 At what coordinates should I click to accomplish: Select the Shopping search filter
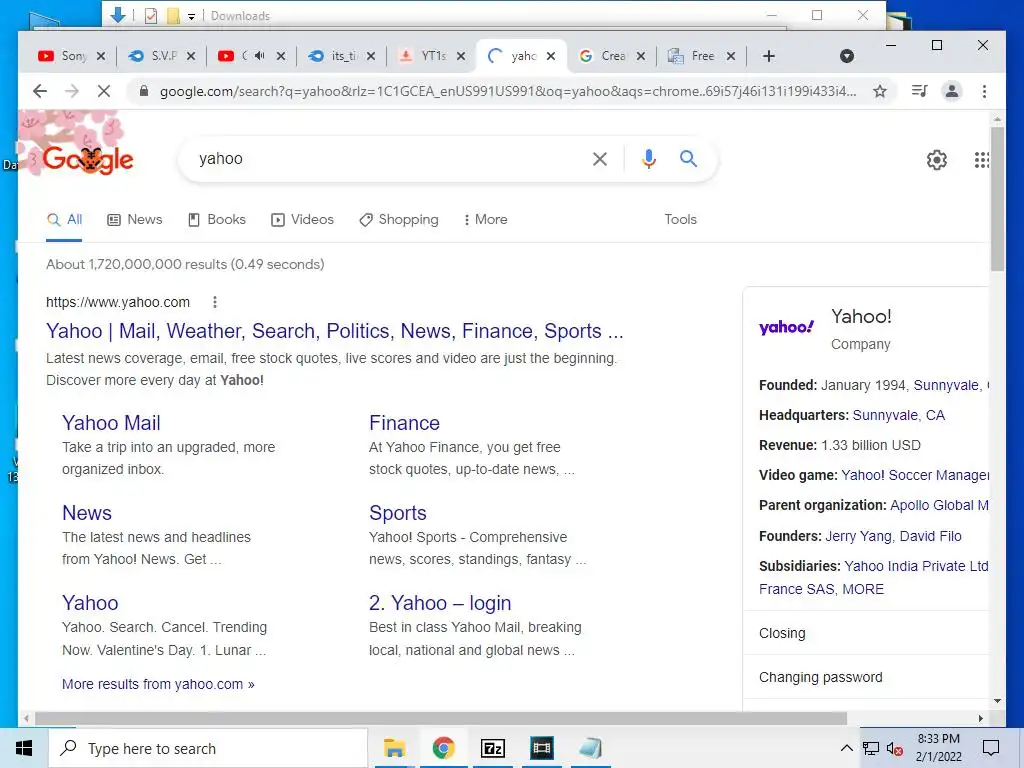coord(399,219)
